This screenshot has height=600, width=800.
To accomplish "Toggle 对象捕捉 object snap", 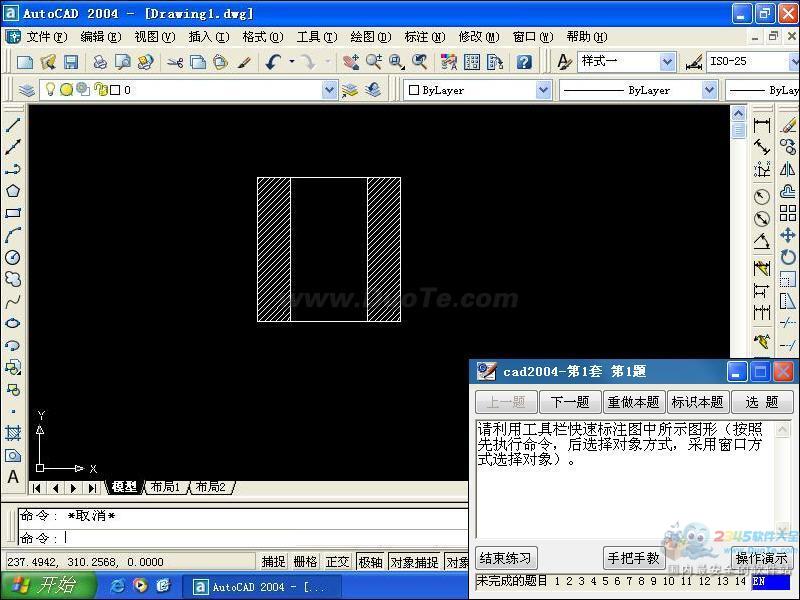I will tap(414, 562).
